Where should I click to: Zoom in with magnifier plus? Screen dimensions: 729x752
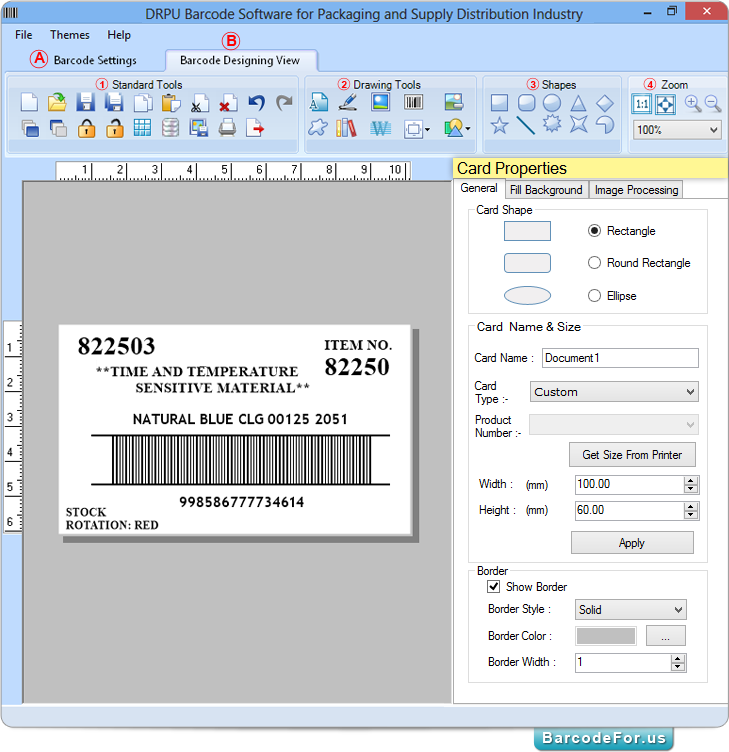693,103
